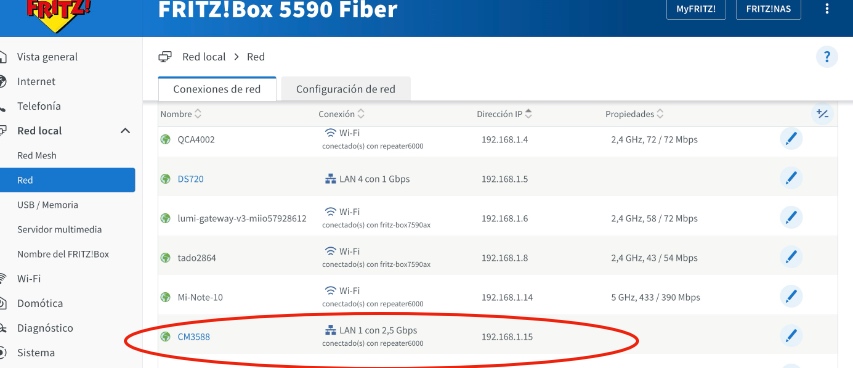Click the 2,4 GHz, 72 / 72 Mbps value
This screenshot has width=853, height=368.
[654, 139]
